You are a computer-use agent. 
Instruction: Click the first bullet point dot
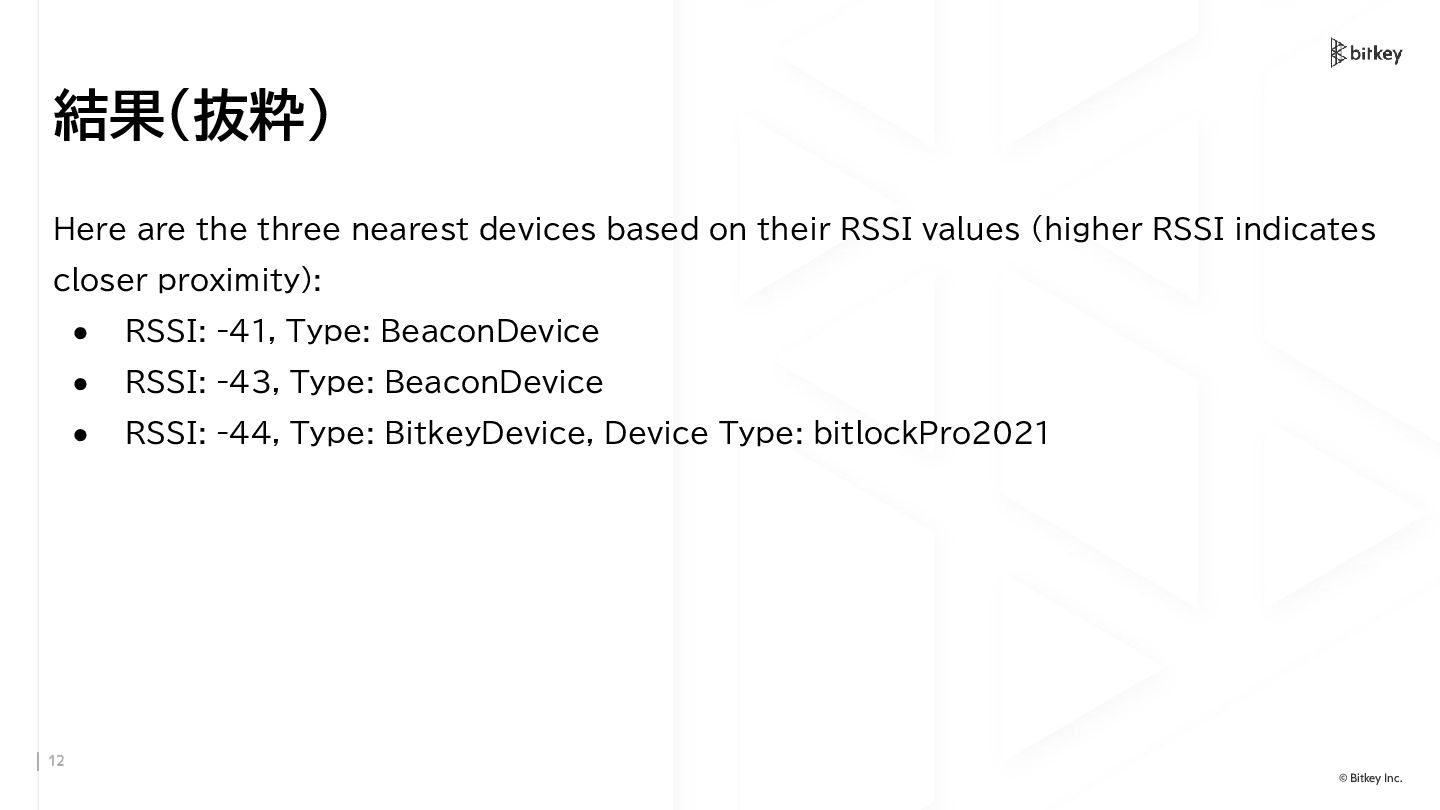click(x=82, y=332)
